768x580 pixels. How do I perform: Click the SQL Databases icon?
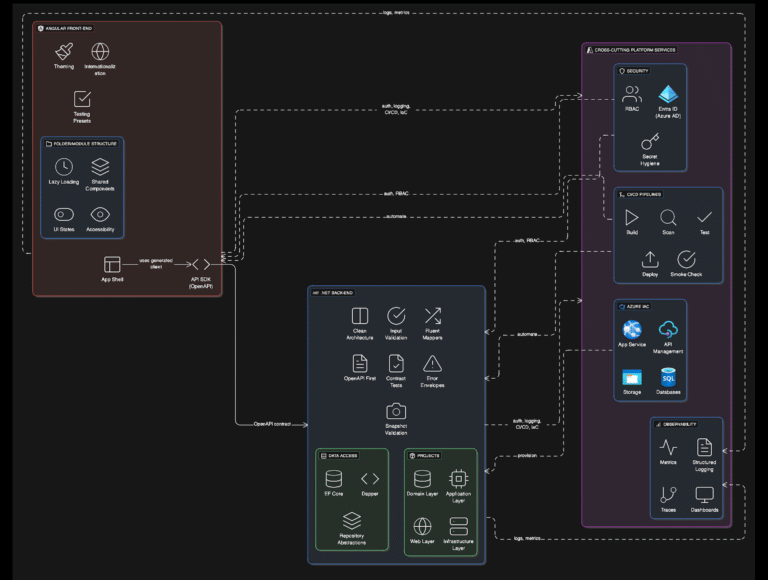tap(668, 376)
